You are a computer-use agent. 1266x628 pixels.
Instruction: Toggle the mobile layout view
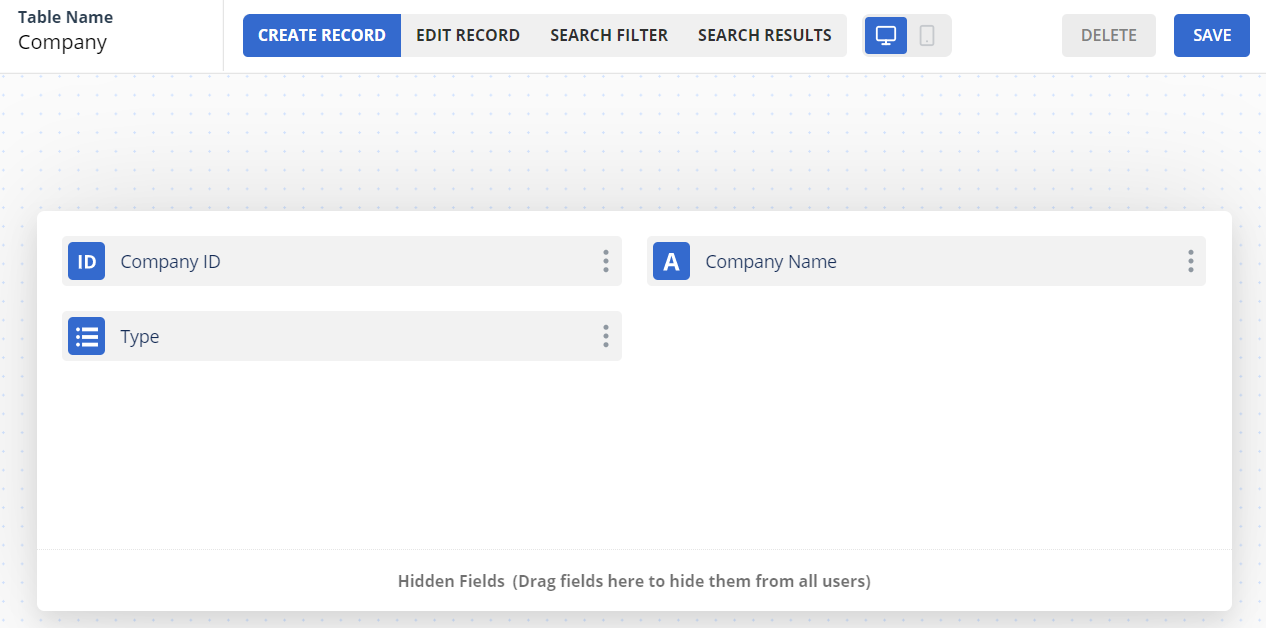pos(927,35)
